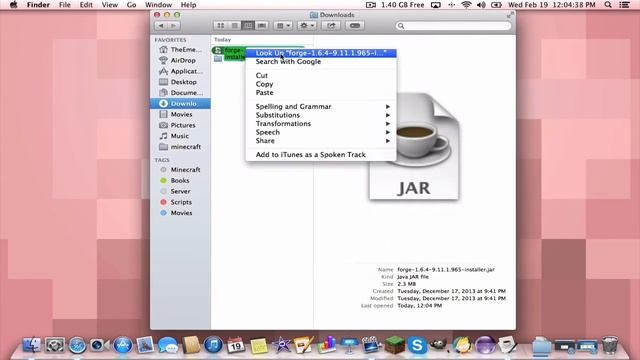The image size is (640, 360).
Task: Select Downloads in the sidebar
Action: 180,103
